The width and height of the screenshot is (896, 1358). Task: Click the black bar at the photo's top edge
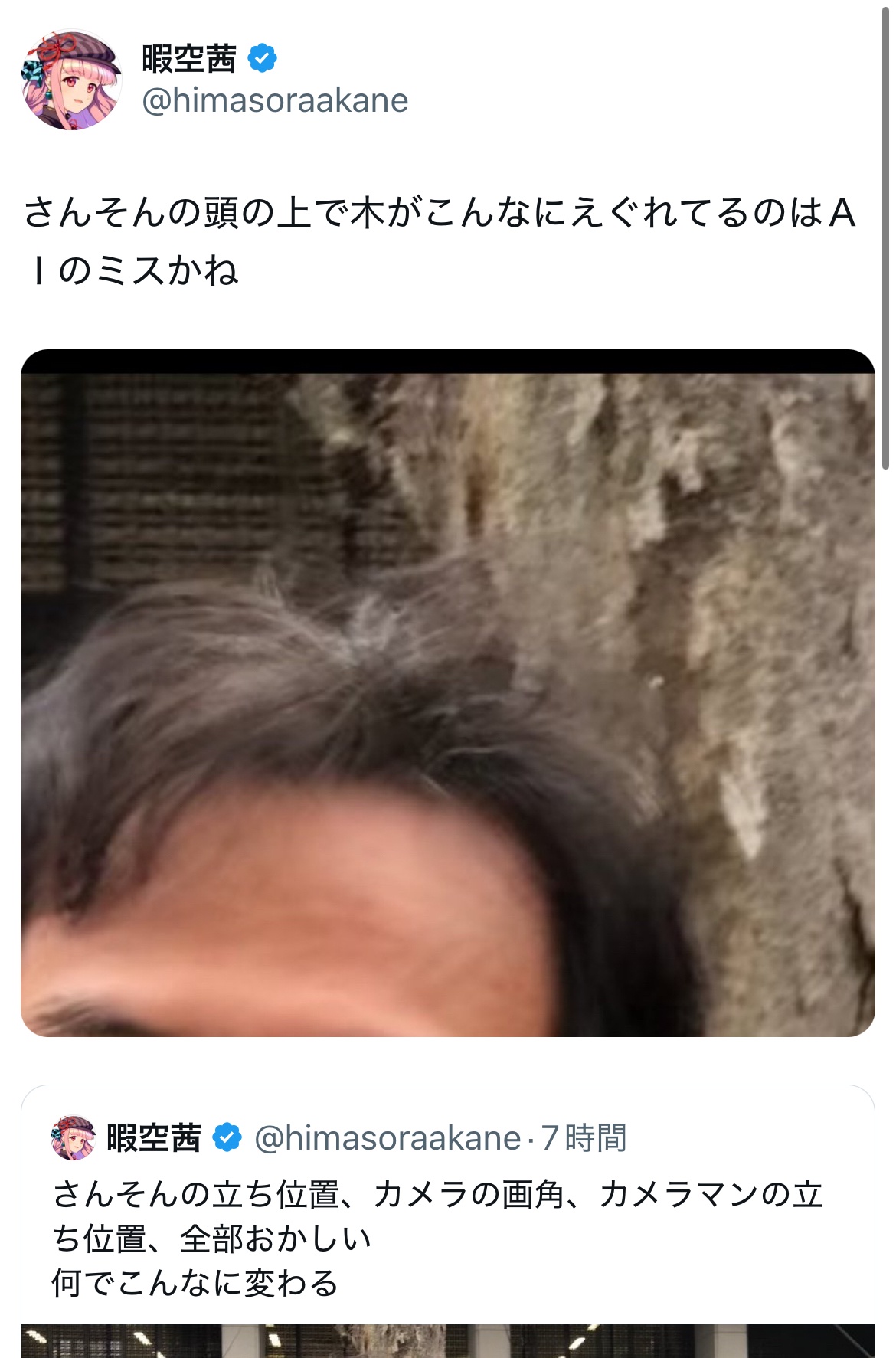pyautogui.click(x=448, y=362)
